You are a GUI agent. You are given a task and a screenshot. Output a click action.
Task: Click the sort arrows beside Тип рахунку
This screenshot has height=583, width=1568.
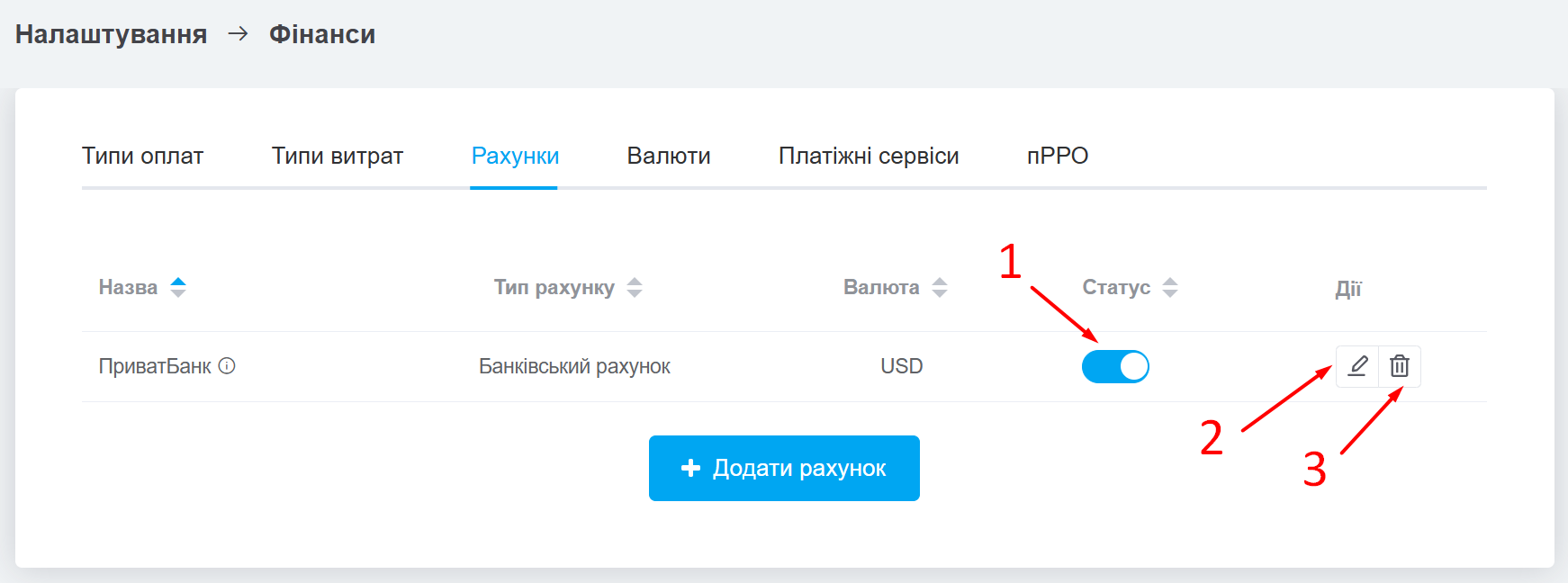(x=635, y=288)
